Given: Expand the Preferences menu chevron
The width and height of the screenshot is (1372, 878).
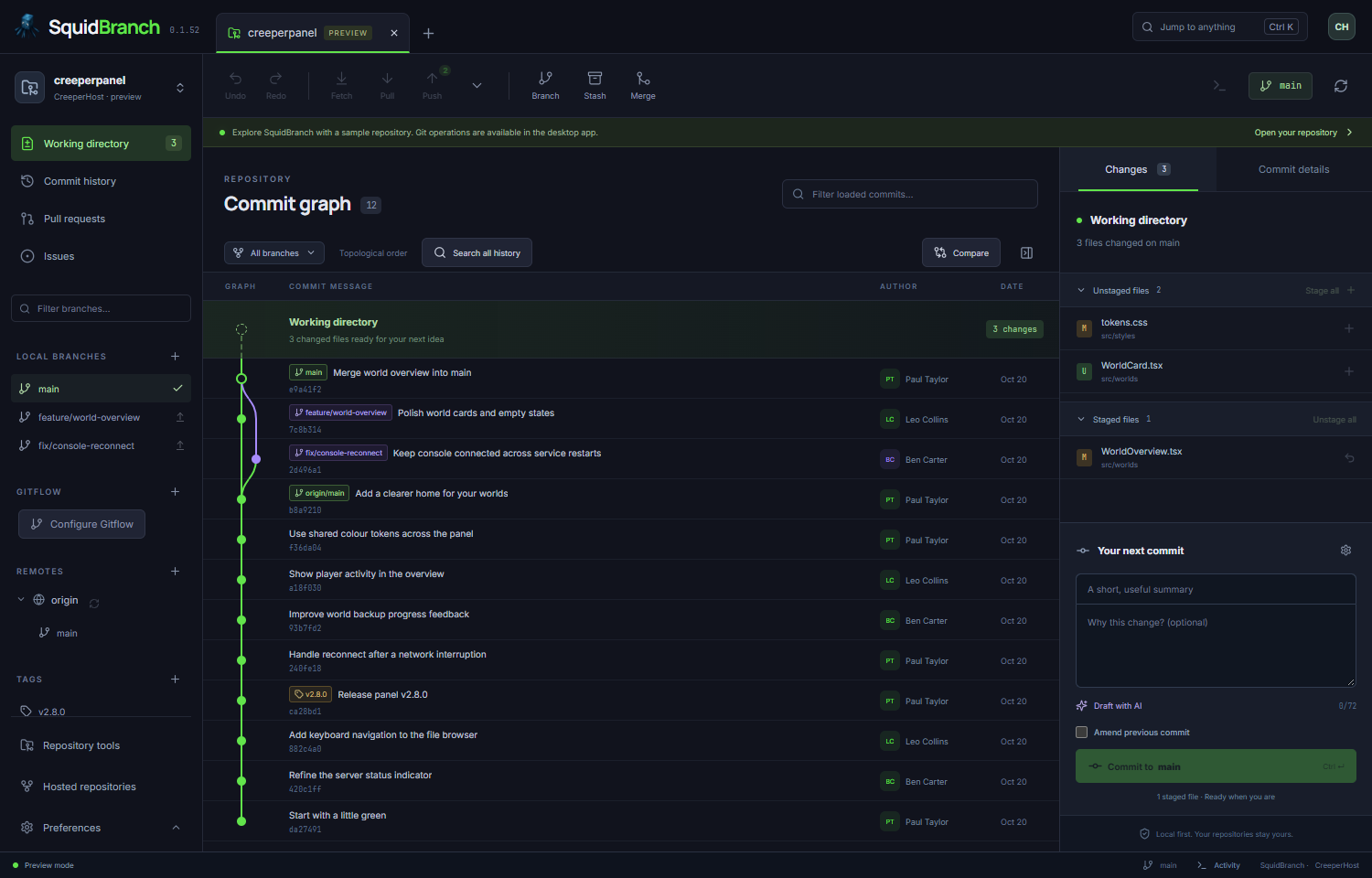Looking at the screenshot, I should point(176,828).
